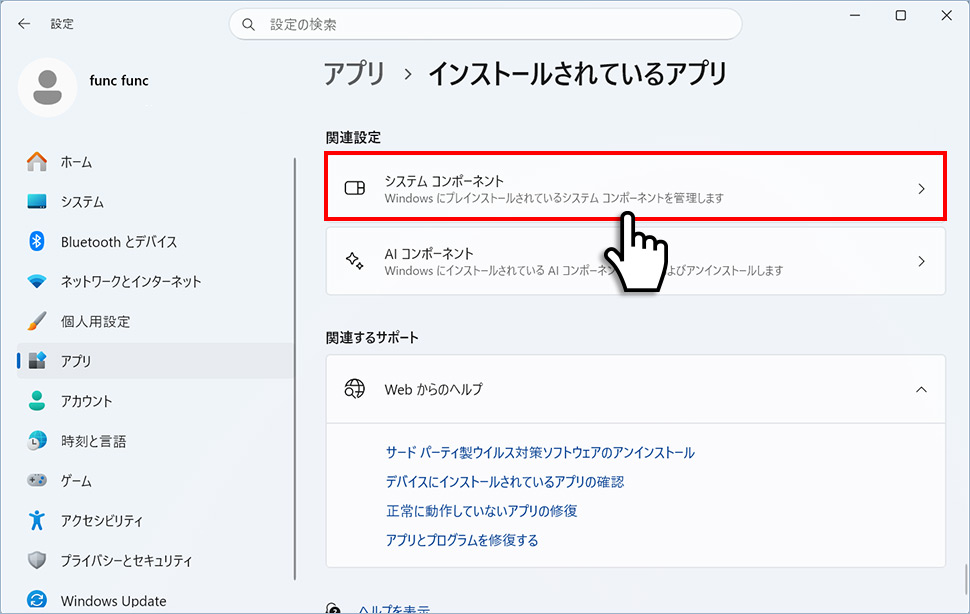Image resolution: width=970 pixels, height=614 pixels.
Task: Open アプリとプログラムを修復する link
Action: coord(462,540)
